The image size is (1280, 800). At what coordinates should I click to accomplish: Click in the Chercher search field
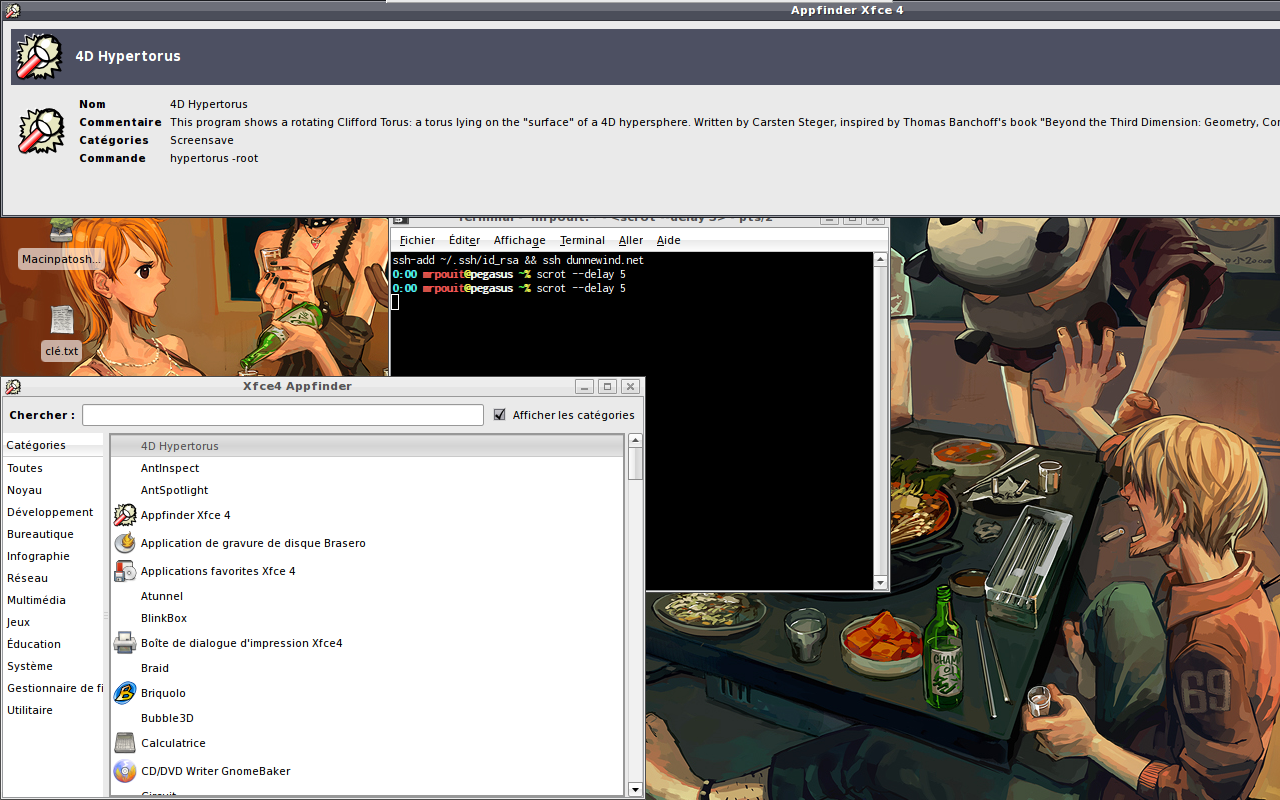[282, 415]
